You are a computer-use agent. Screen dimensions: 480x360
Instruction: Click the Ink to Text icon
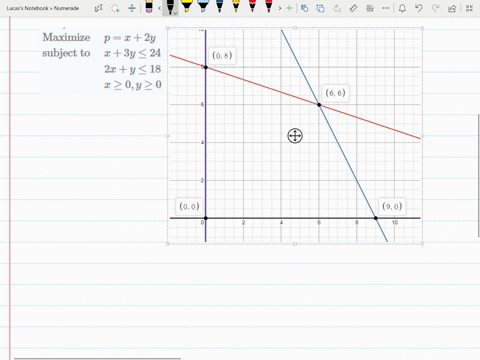tap(337, 8)
